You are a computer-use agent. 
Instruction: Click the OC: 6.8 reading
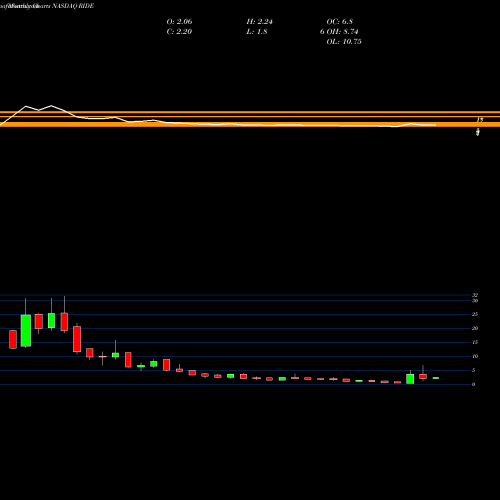[339, 22]
